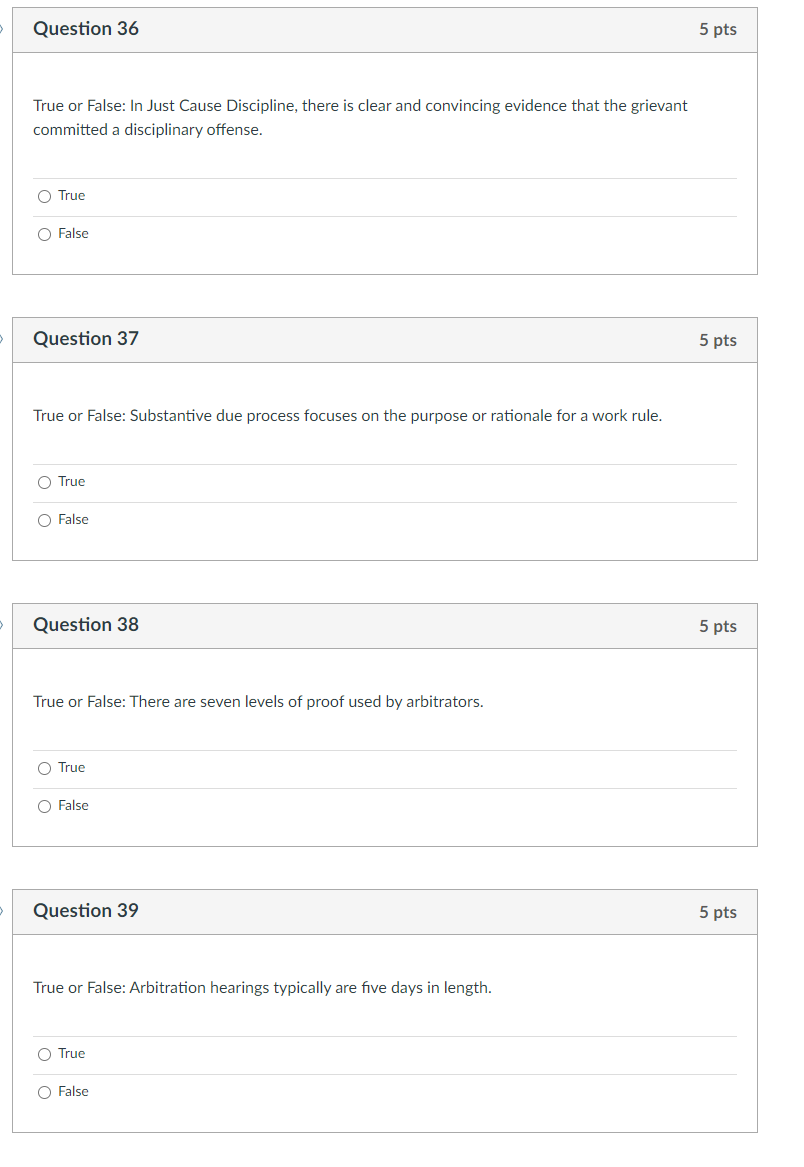Image resolution: width=804 pixels, height=1167 pixels.
Task: Click the Question 36 header
Action: 86,29
